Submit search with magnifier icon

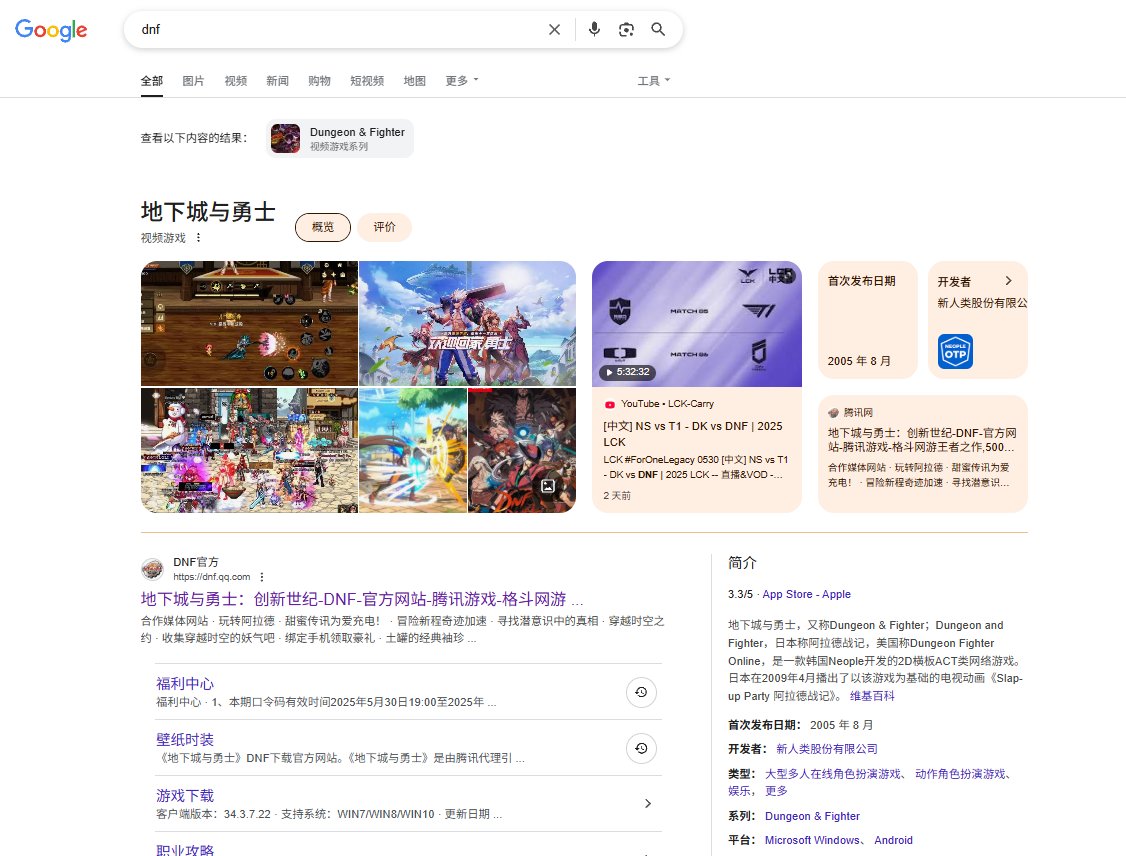click(658, 29)
